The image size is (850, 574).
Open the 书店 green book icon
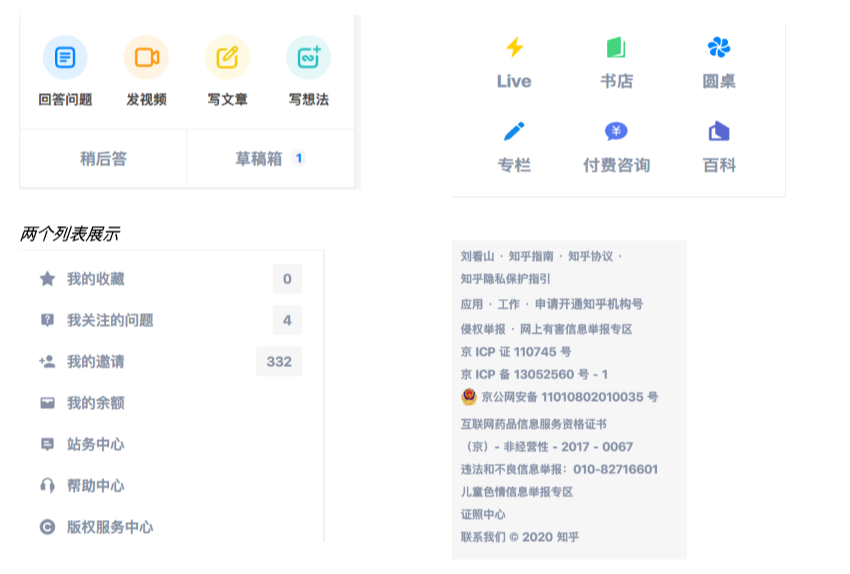616,47
